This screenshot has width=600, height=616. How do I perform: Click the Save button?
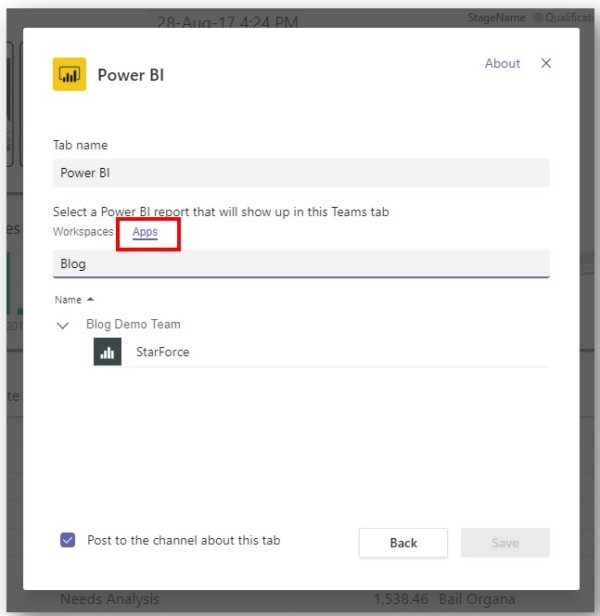click(x=505, y=543)
